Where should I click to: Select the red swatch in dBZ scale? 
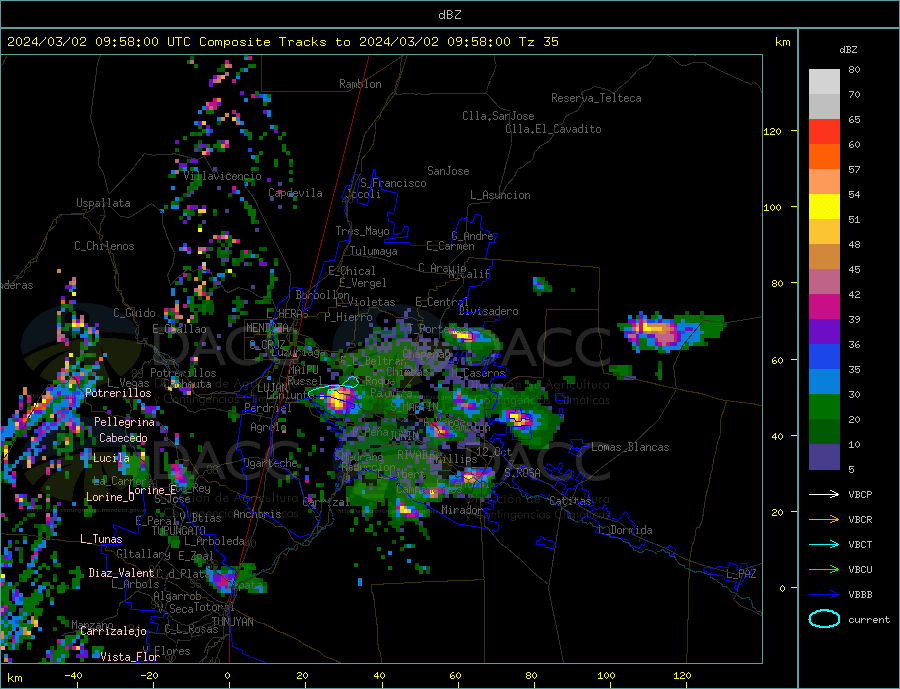(824, 131)
